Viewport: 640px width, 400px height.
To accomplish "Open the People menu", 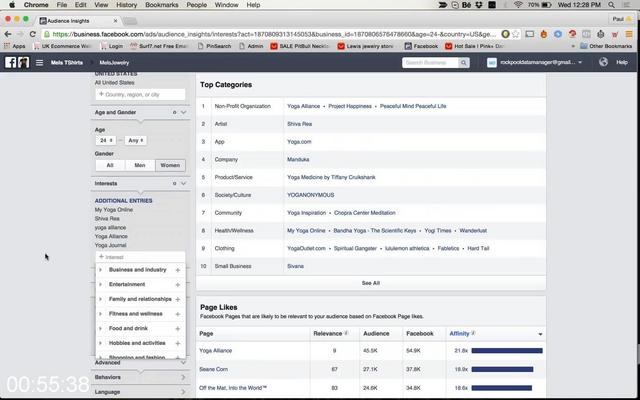I will click(x=197, y=5).
